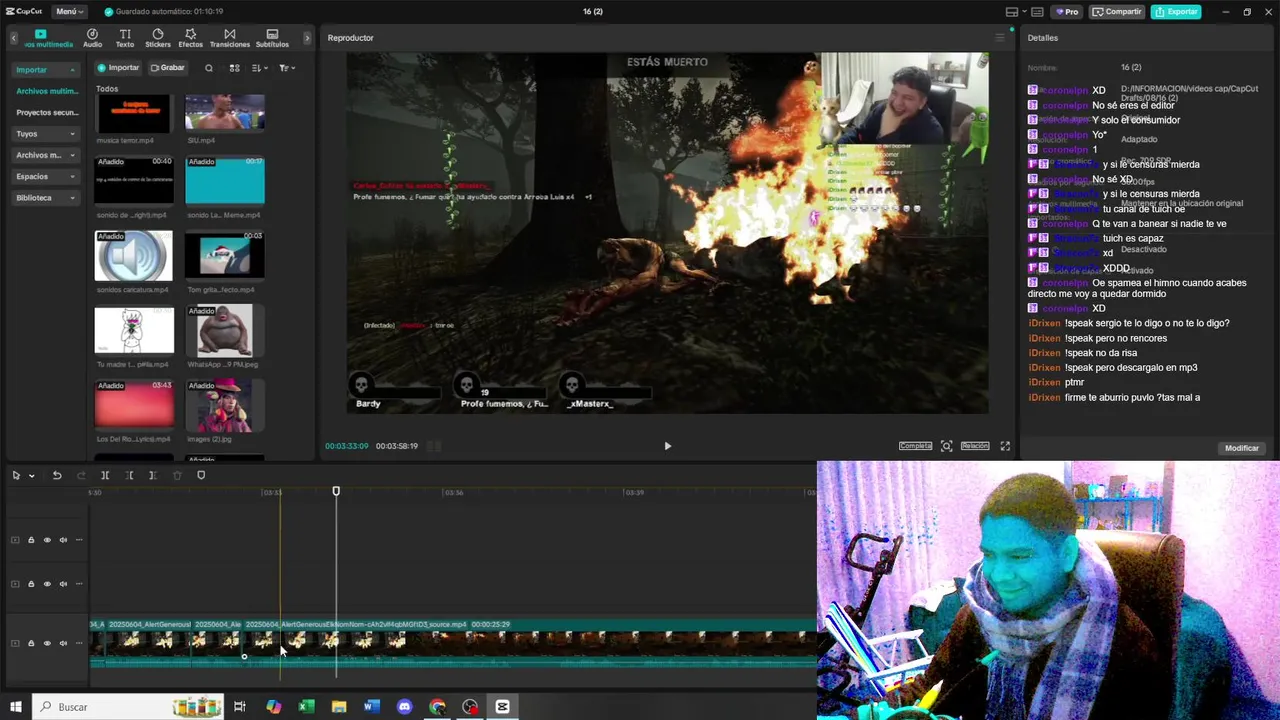Click the Grabar record button
This screenshot has width=1280, height=720.
click(167, 68)
